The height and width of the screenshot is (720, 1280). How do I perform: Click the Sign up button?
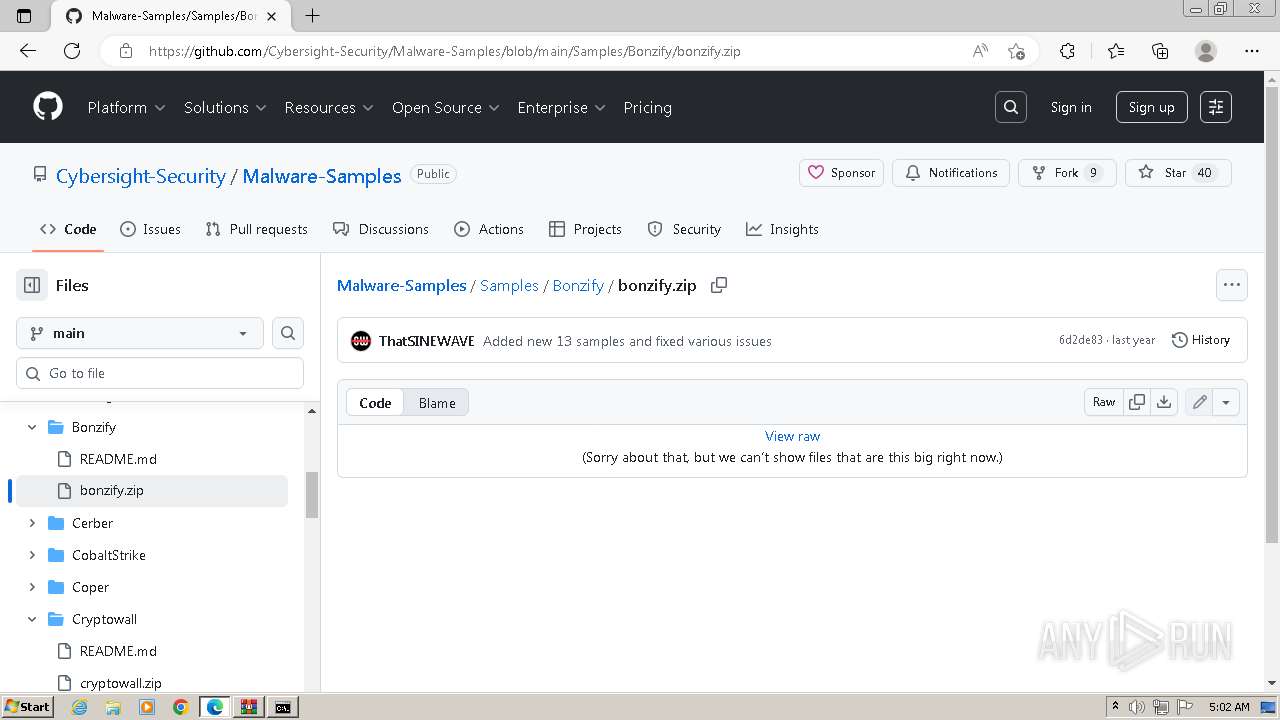[1151, 107]
